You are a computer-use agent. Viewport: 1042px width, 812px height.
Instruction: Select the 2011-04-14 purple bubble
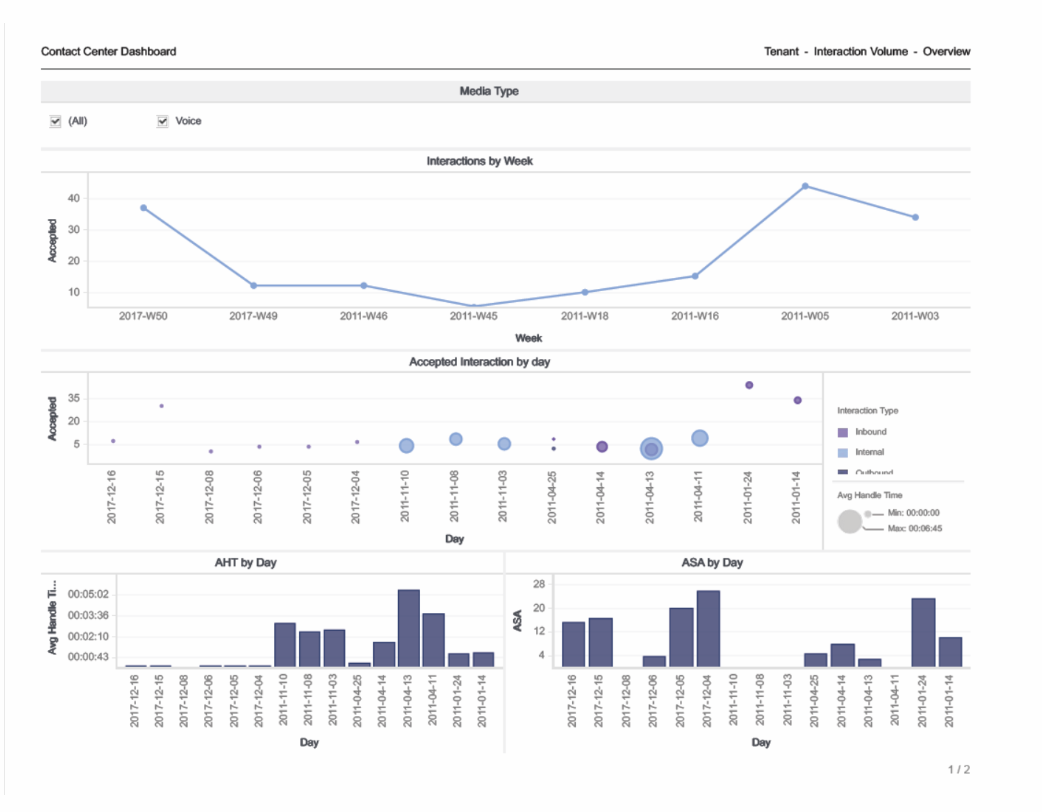pos(602,447)
